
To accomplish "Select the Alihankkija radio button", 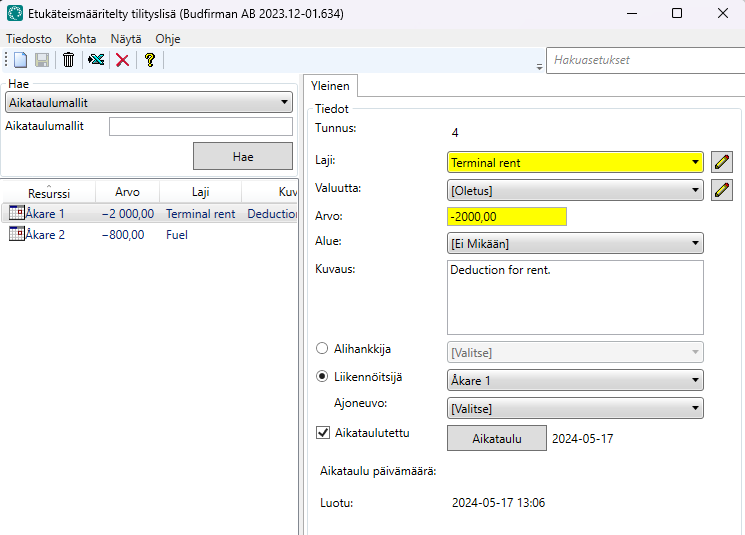I will (322, 349).
